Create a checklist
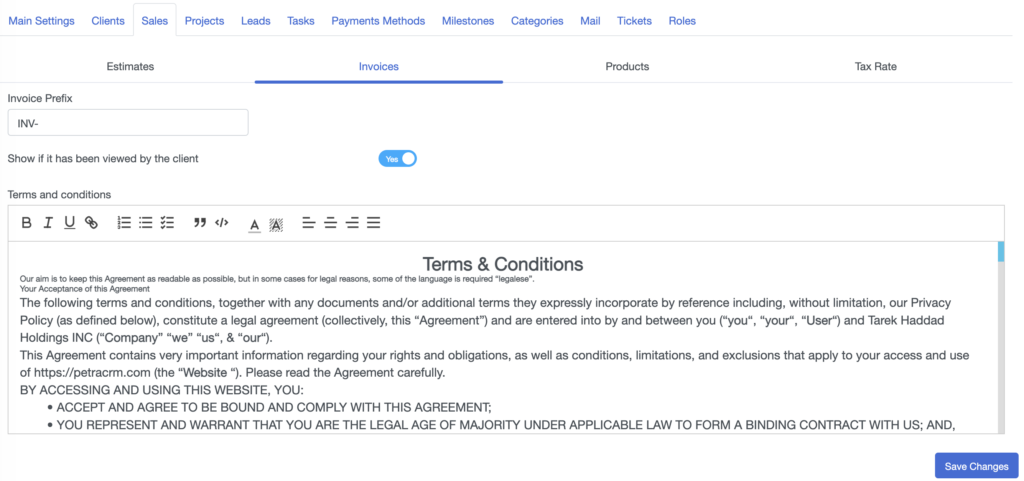The image size is (1024, 481). point(167,223)
